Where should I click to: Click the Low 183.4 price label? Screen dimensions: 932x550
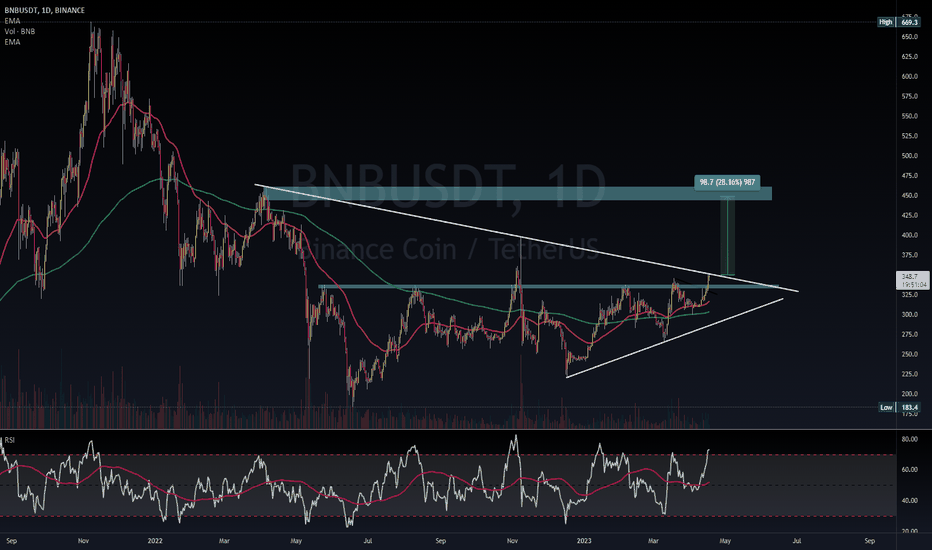(899, 407)
